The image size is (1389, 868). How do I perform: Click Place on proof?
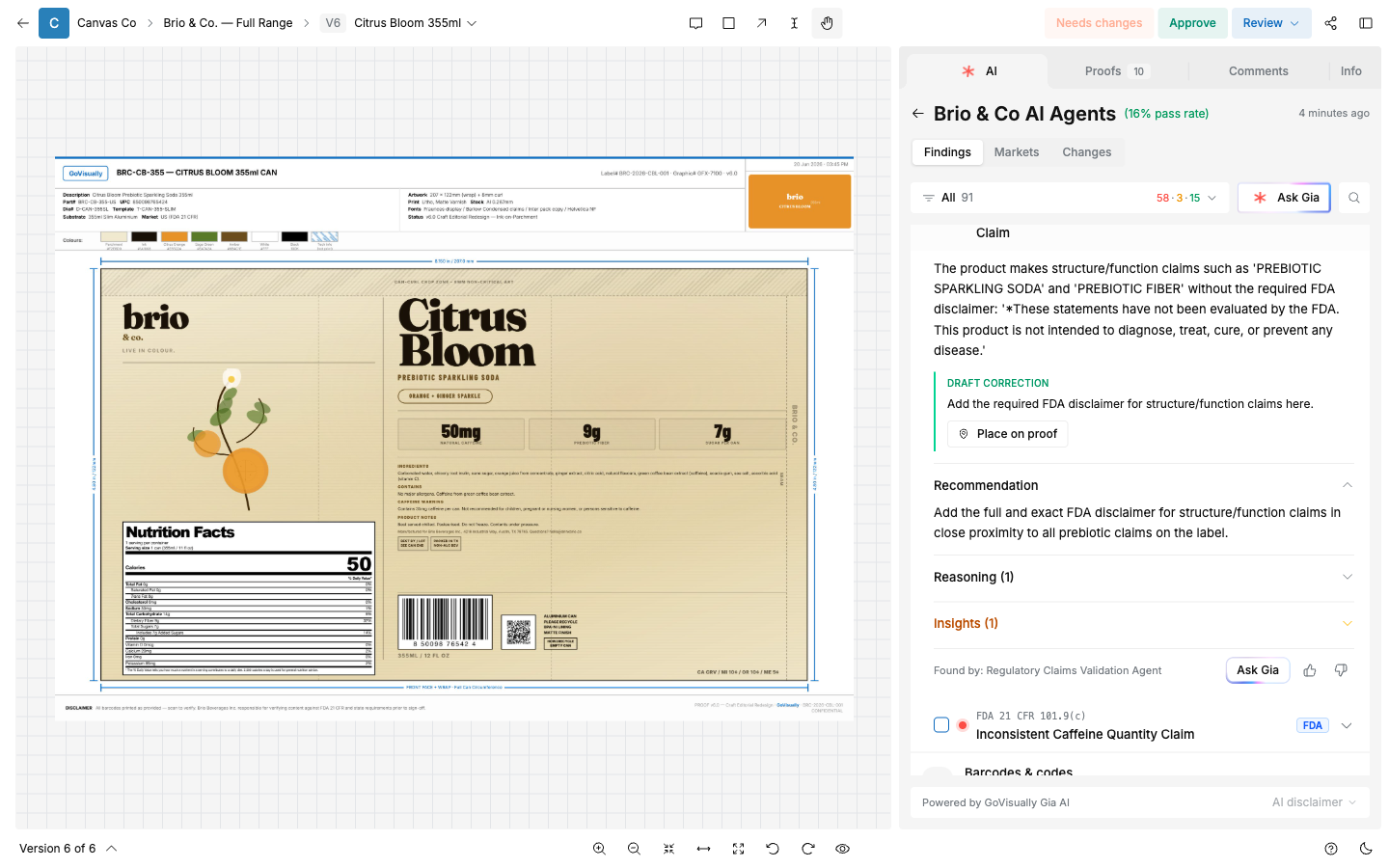1007,434
